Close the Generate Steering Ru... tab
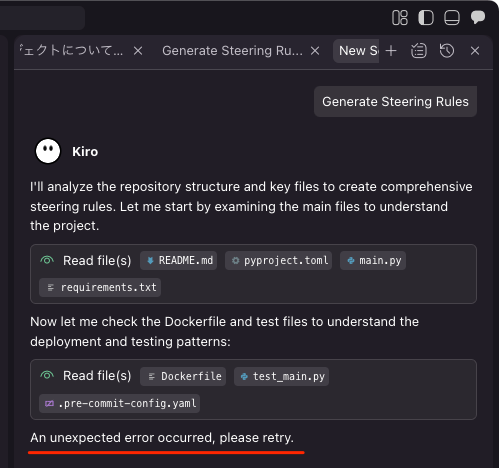Viewport: 499px width, 468px height. tap(315, 51)
